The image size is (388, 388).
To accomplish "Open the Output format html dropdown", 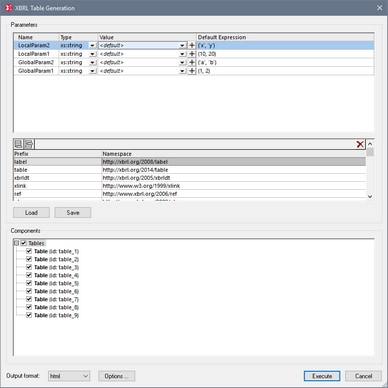I will point(69,376).
